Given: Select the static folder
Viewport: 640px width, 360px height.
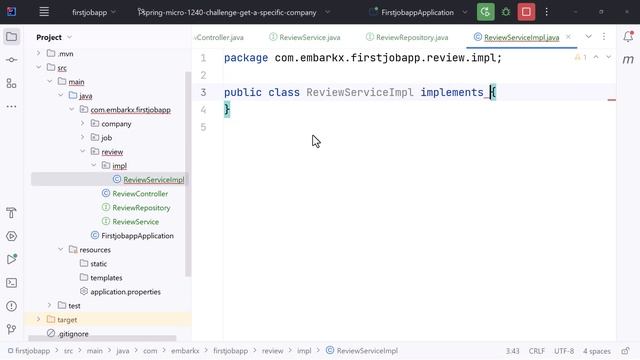Looking at the screenshot, I should coord(98,264).
